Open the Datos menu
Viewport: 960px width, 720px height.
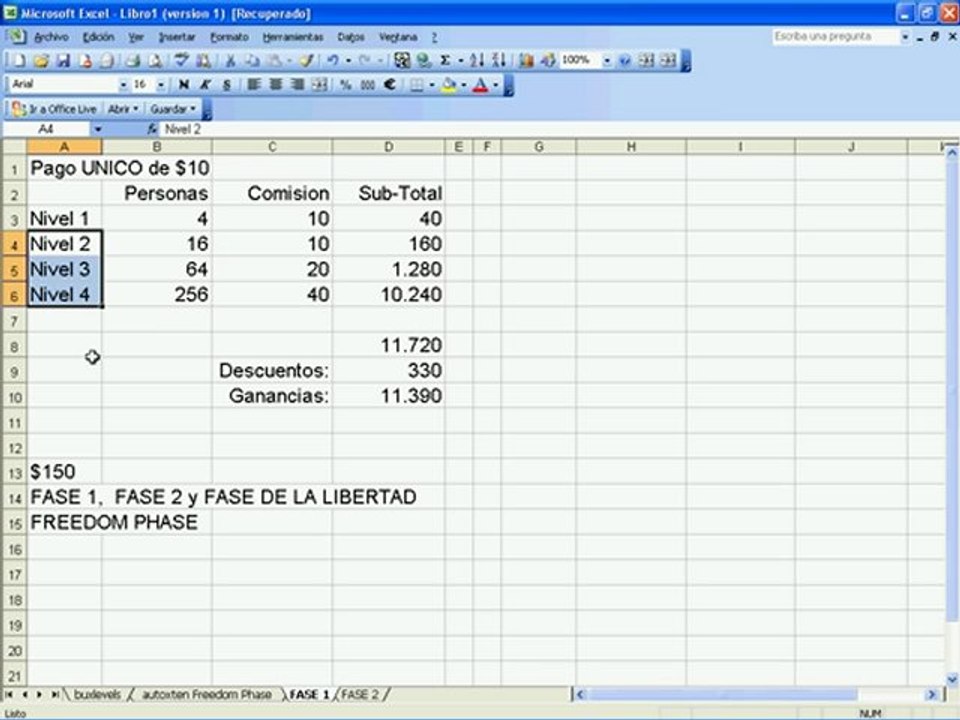click(351, 37)
